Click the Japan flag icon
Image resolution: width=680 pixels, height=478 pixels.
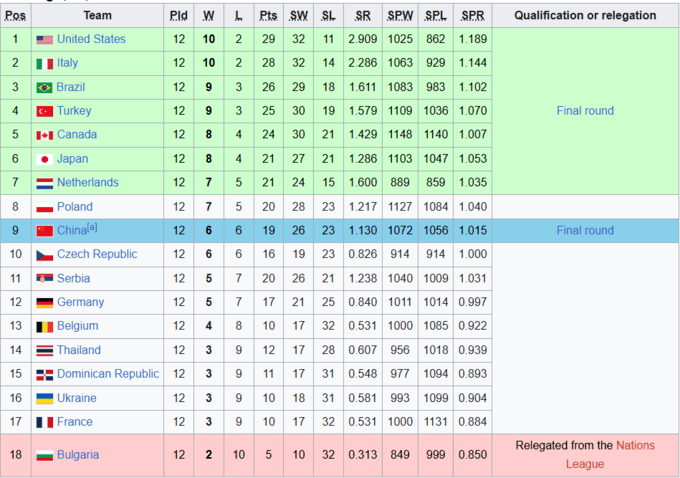click(45, 160)
